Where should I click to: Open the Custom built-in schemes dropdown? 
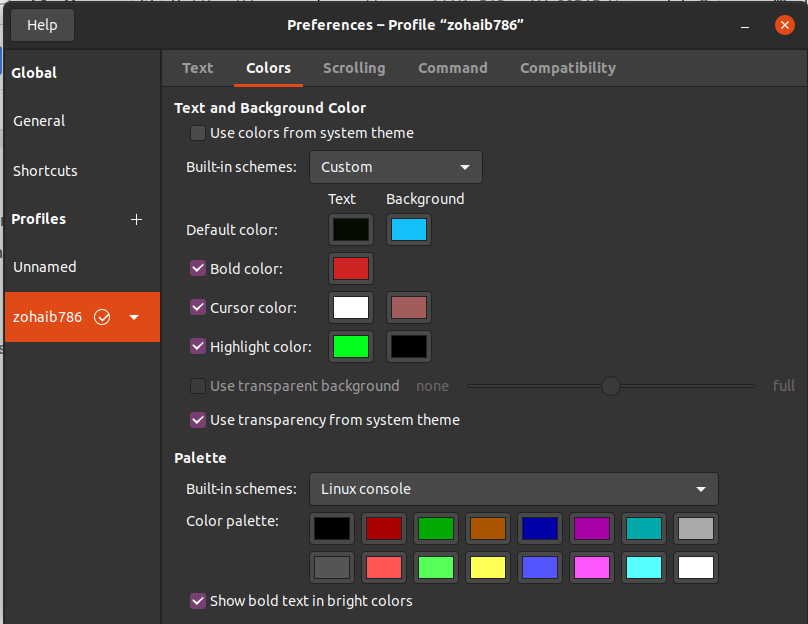click(396, 167)
